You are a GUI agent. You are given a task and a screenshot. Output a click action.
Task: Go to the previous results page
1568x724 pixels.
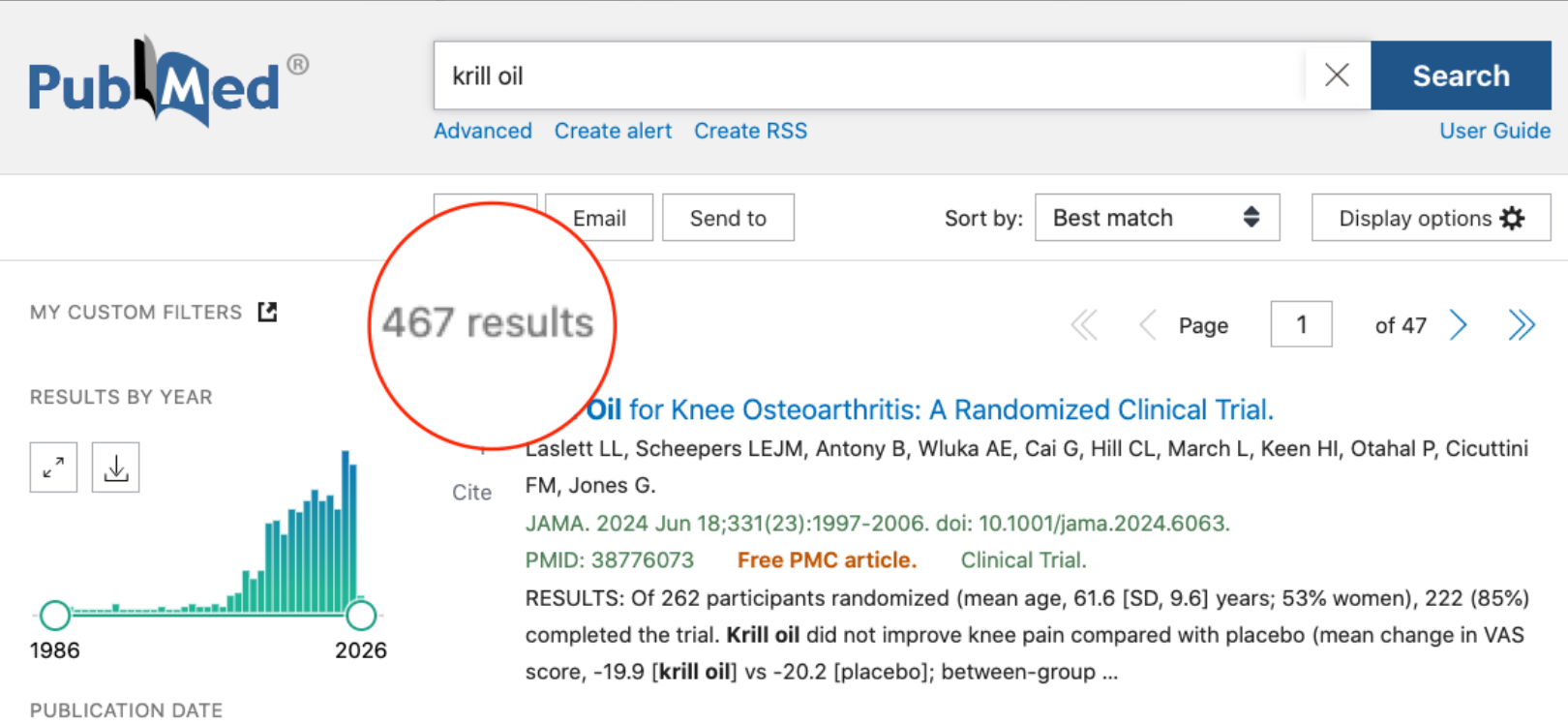(x=1148, y=325)
